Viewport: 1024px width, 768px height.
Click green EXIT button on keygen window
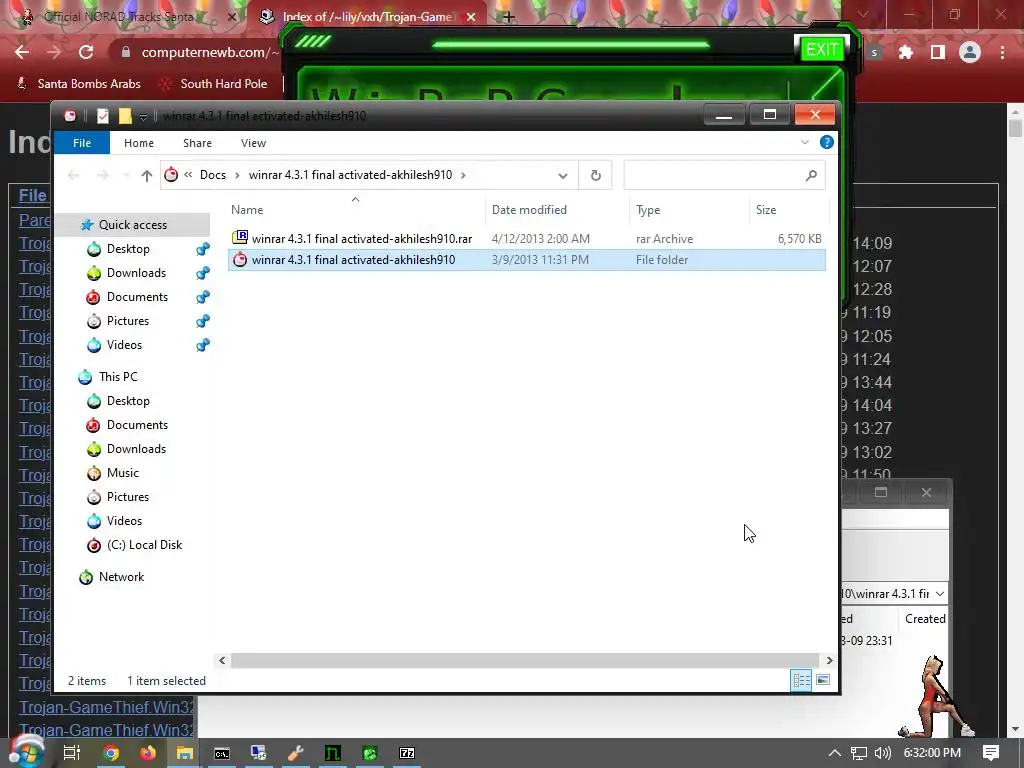pyautogui.click(x=822, y=49)
